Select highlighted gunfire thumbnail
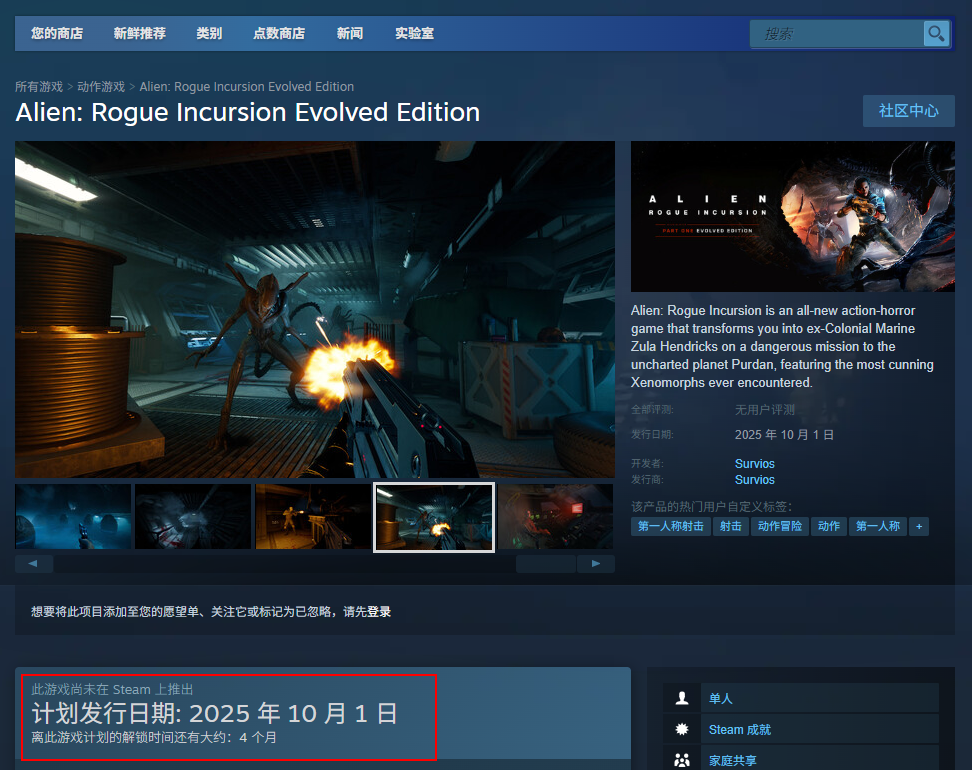The width and height of the screenshot is (972, 770). coord(434,517)
